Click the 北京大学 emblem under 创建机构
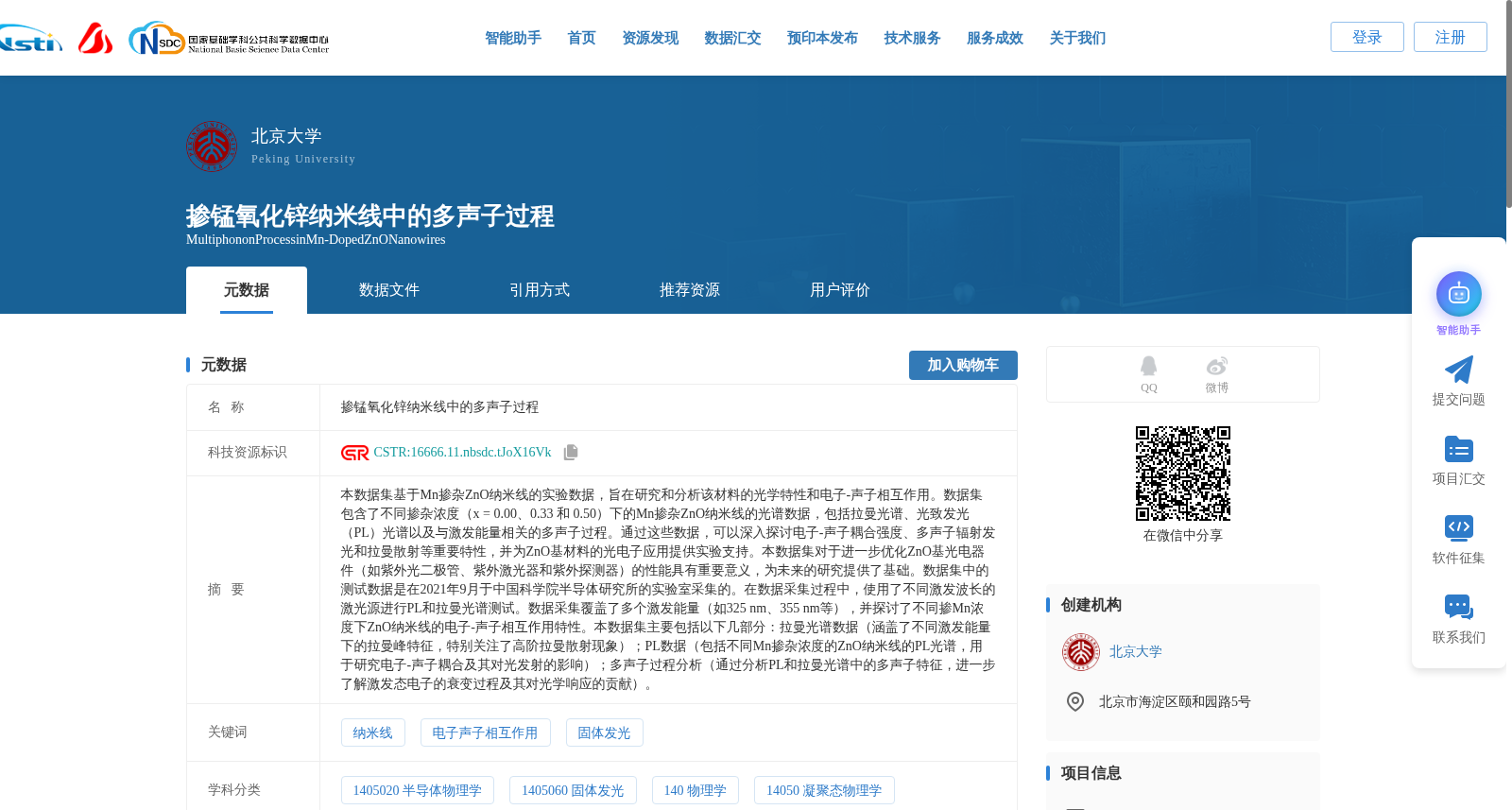The height and width of the screenshot is (810, 1512). [x=1080, y=652]
